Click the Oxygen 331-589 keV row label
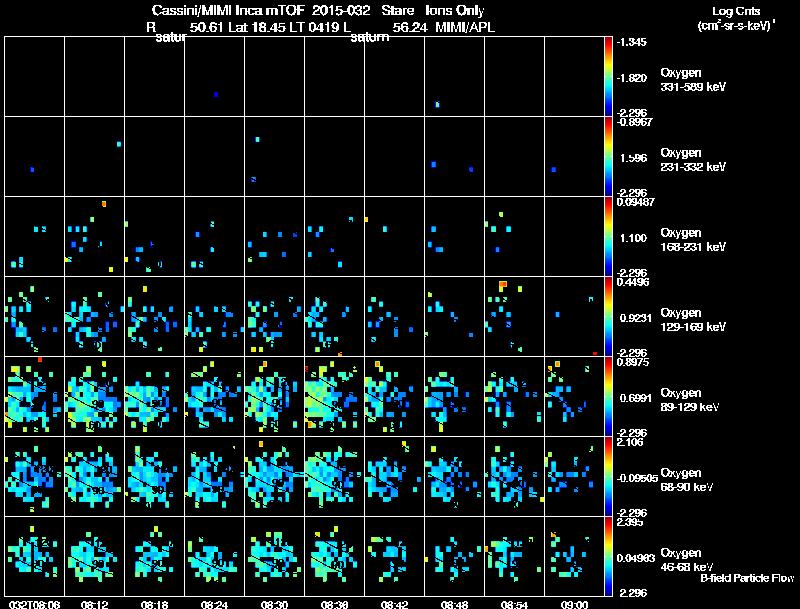Viewport: 800px width, 609px height. [x=693, y=80]
